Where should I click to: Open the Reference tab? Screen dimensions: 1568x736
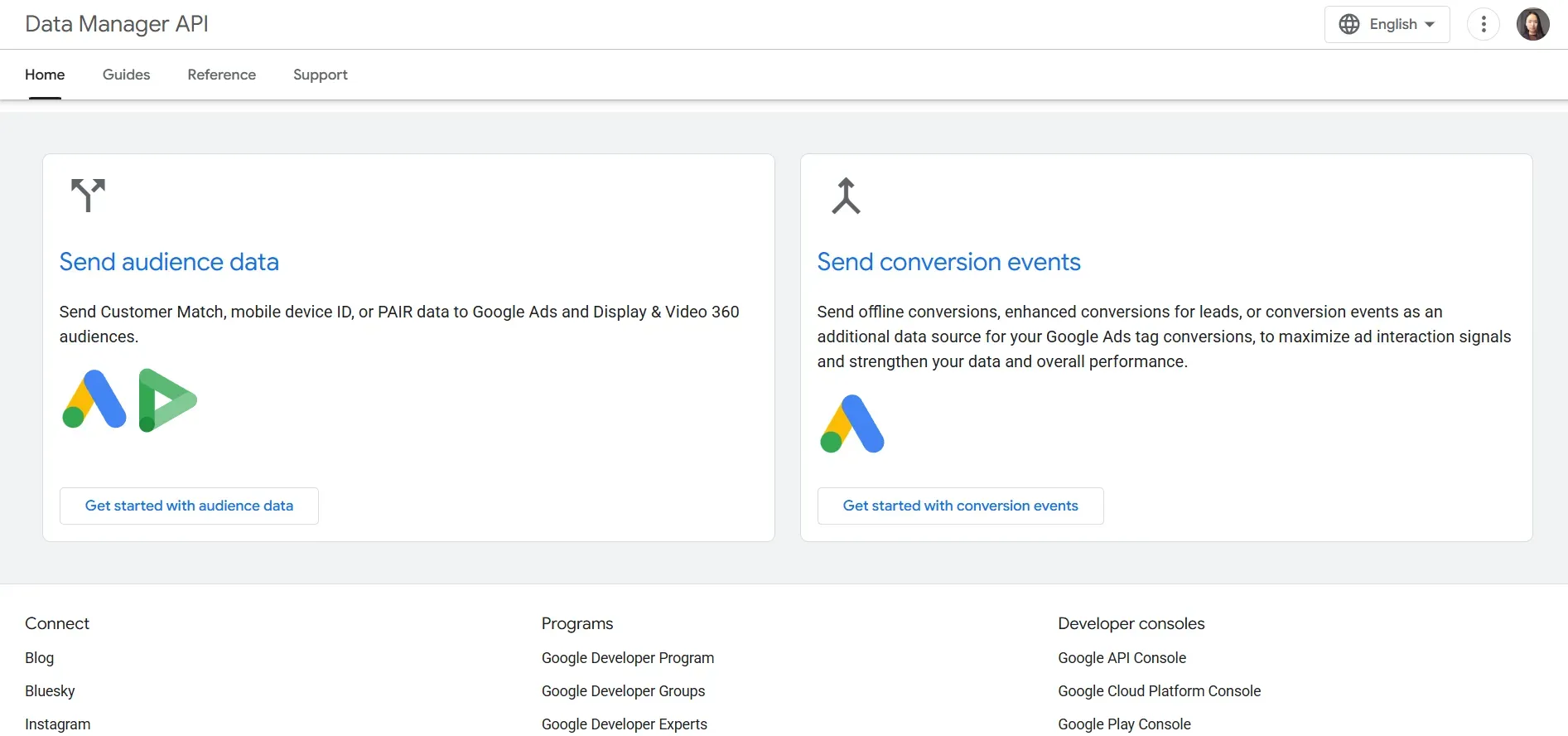(221, 75)
